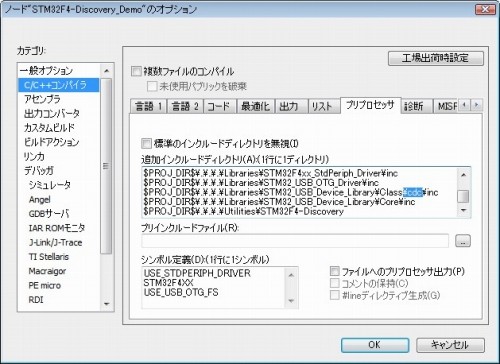Click STM32_USB_OTG_Driver include path line
500x364 pixels.
pos(261,183)
